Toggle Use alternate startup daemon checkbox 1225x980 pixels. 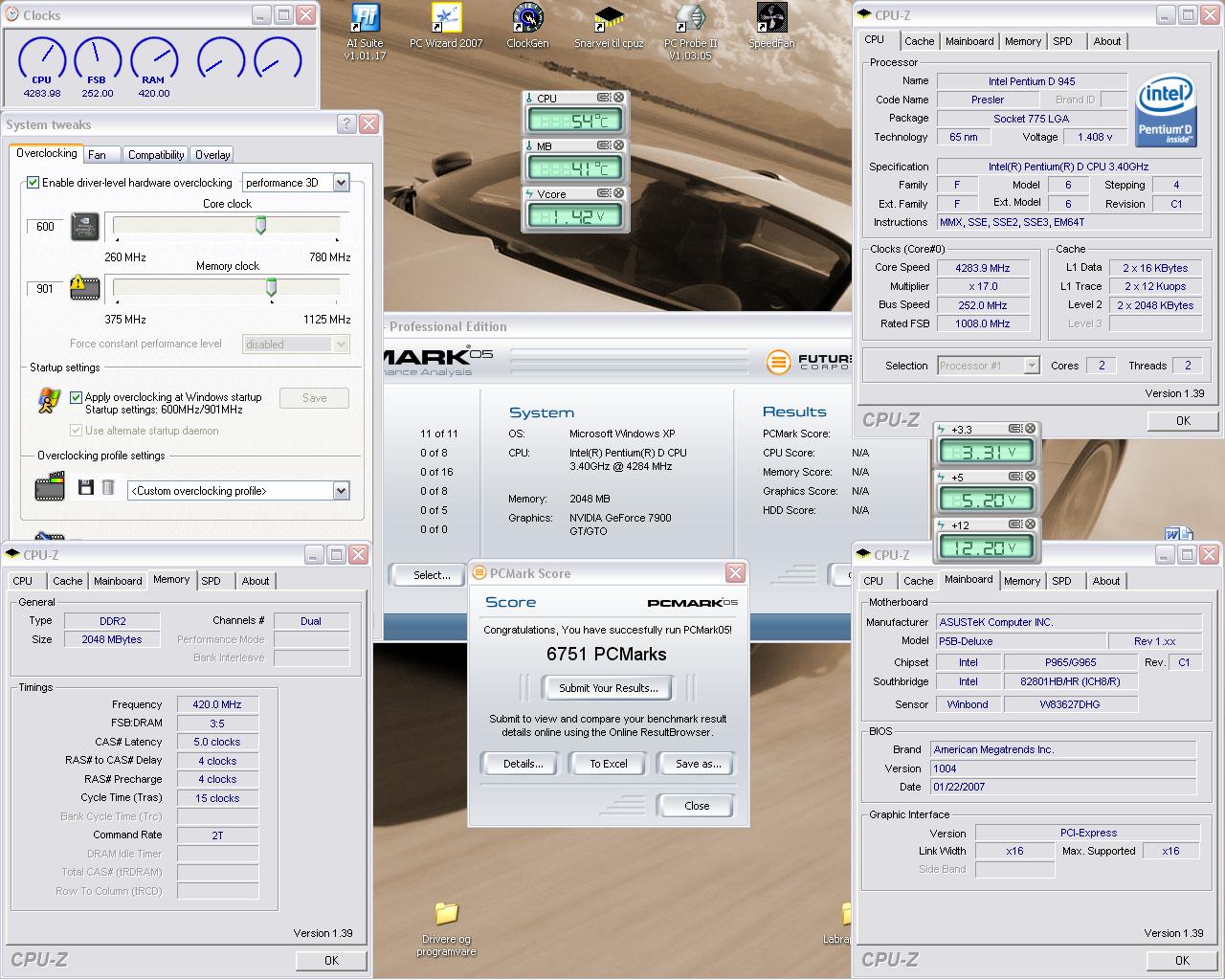[77, 431]
